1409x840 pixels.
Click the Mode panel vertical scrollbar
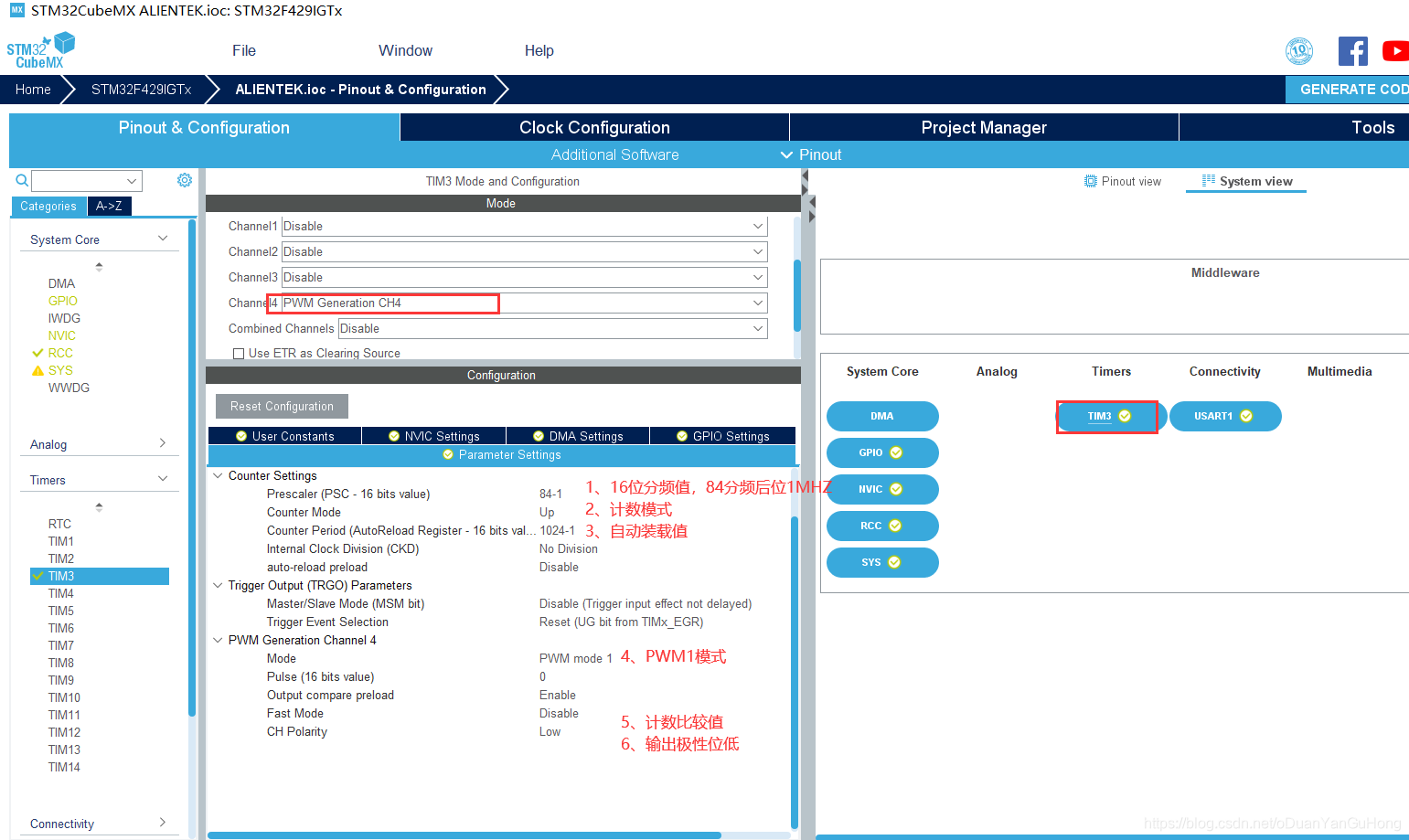[x=797, y=295]
